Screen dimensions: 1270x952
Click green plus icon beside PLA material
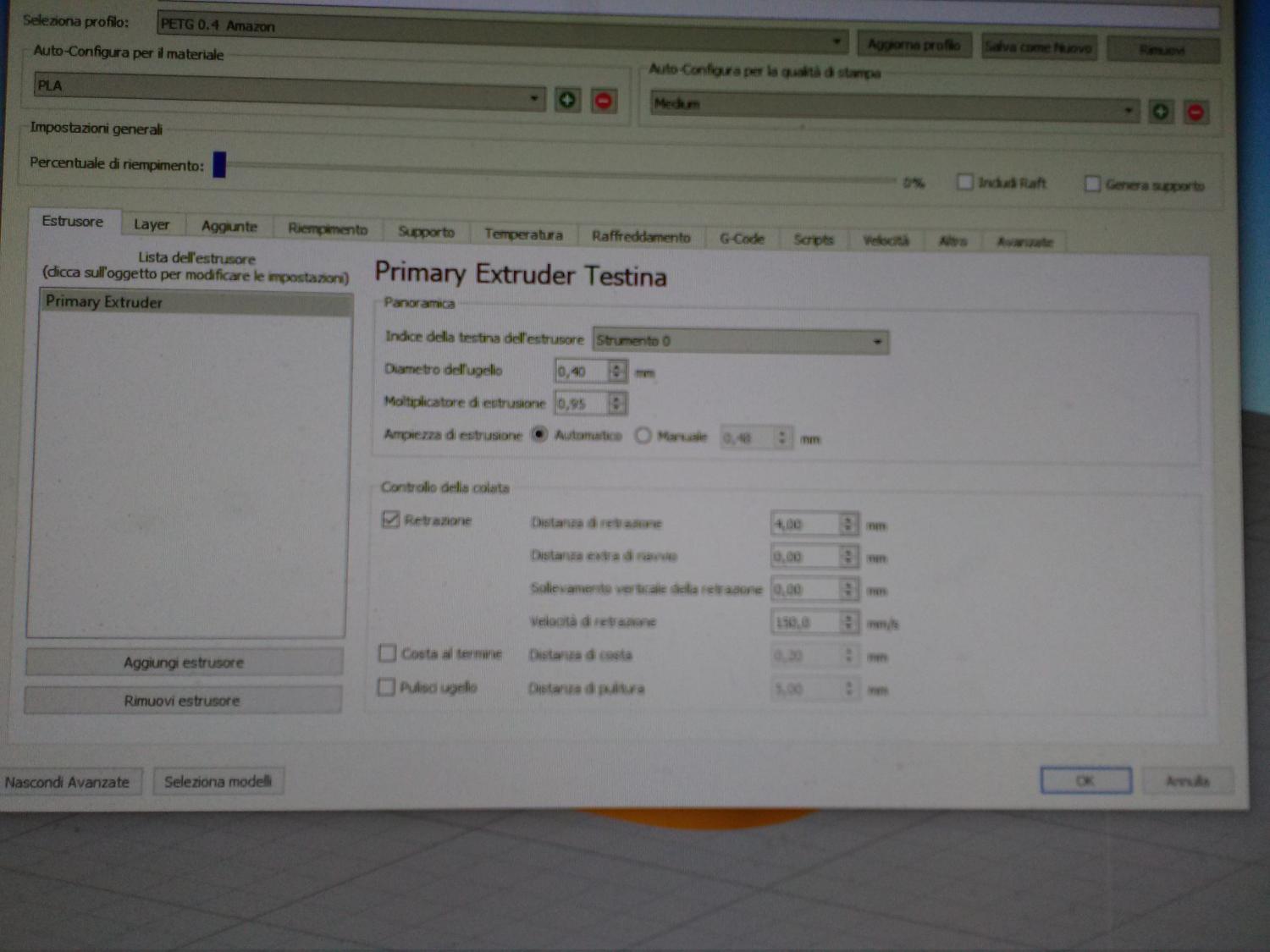click(x=567, y=100)
